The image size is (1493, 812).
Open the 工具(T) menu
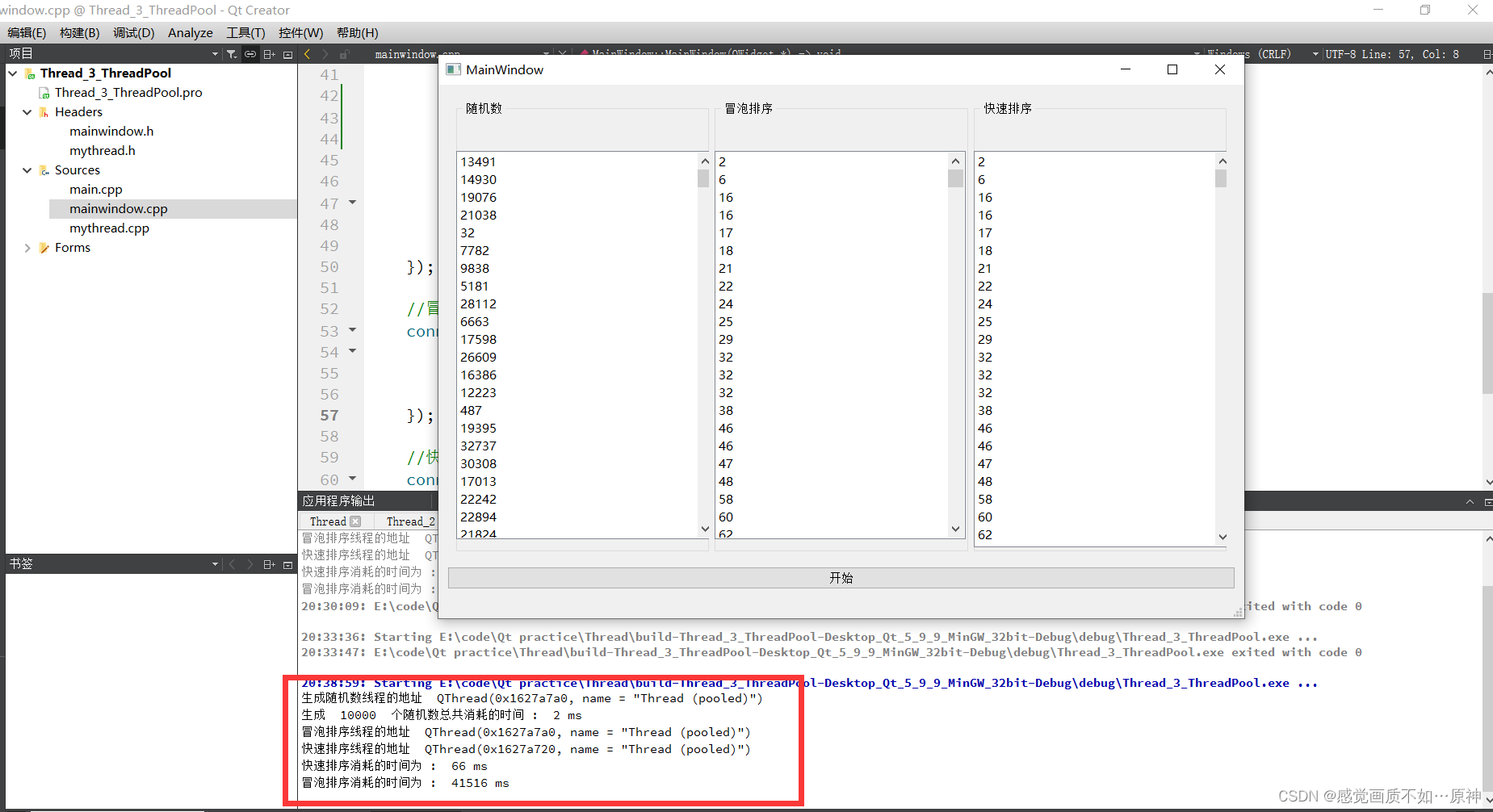pyautogui.click(x=245, y=32)
